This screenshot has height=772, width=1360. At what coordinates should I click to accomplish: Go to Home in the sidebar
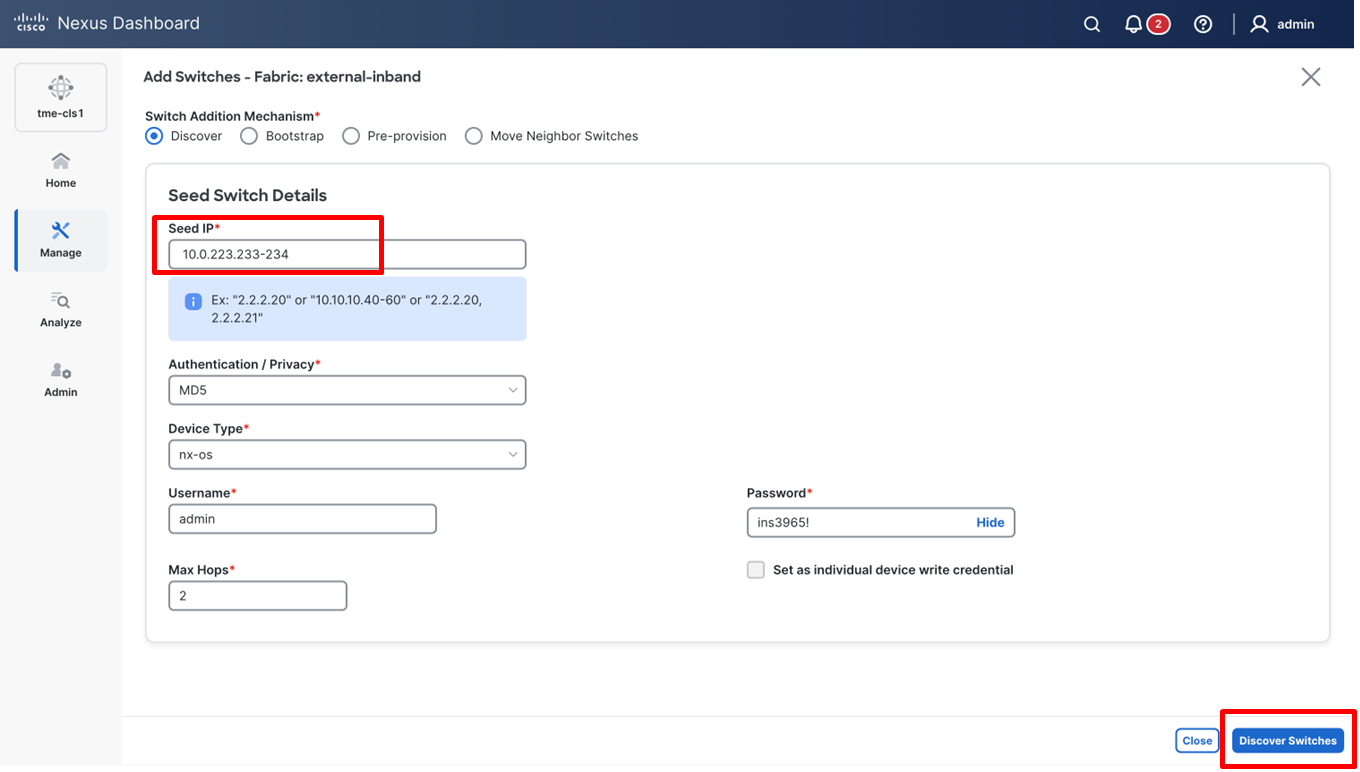point(61,170)
